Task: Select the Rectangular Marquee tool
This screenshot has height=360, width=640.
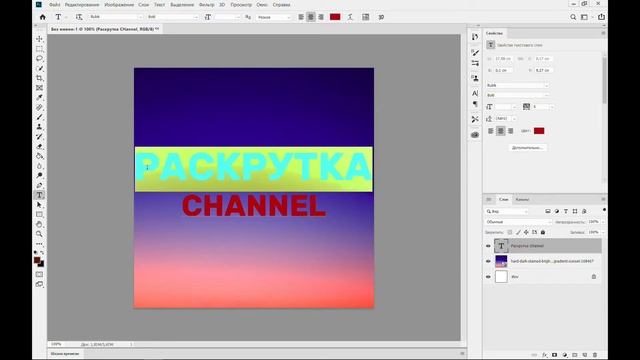Action: (x=39, y=49)
